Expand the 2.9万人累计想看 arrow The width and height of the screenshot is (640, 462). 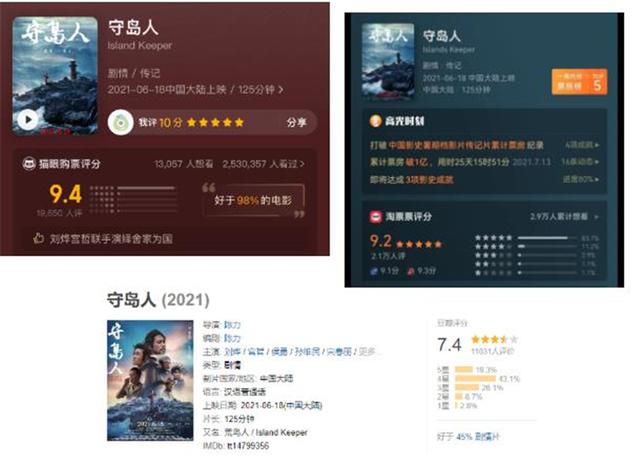click(x=596, y=217)
